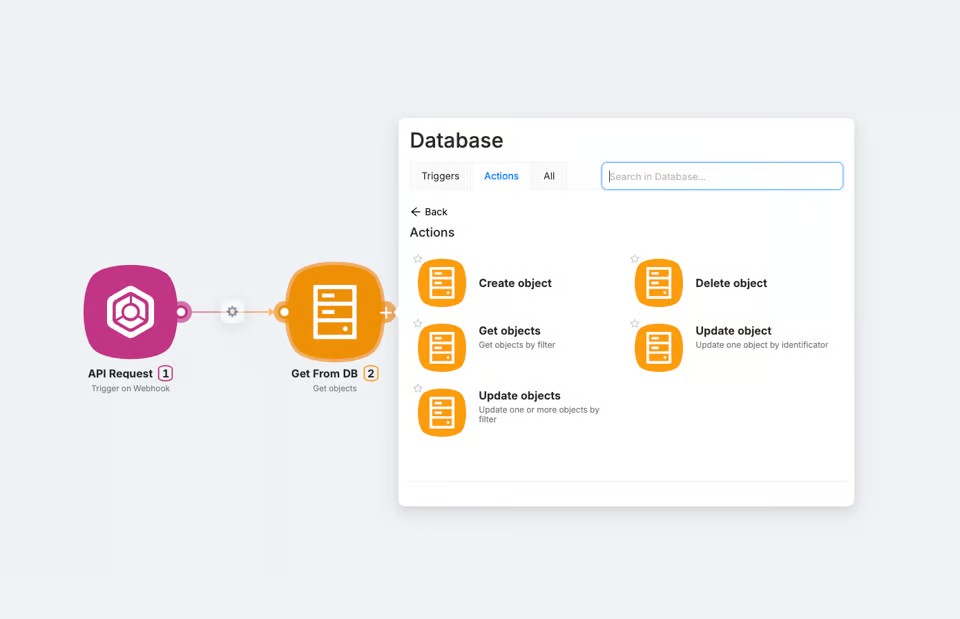Select the Actions tab
The width and height of the screenshot is (960, 619).
501,176
